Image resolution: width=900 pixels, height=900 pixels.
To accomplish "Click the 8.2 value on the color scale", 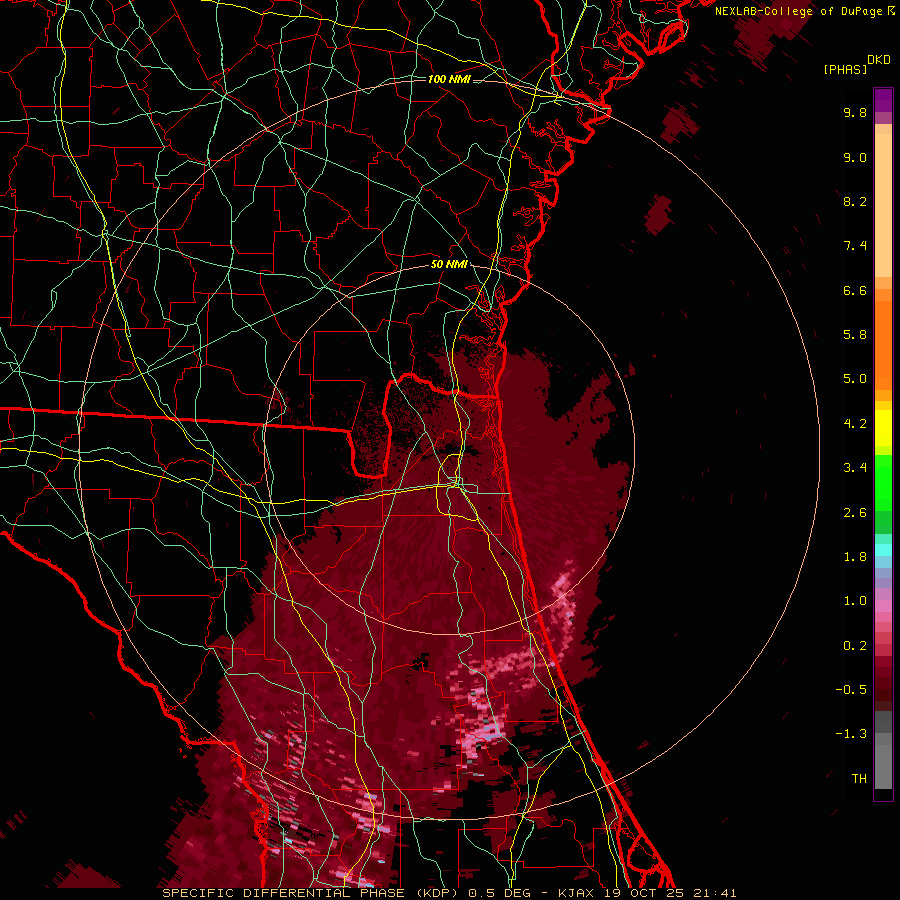I will point(855,201).
